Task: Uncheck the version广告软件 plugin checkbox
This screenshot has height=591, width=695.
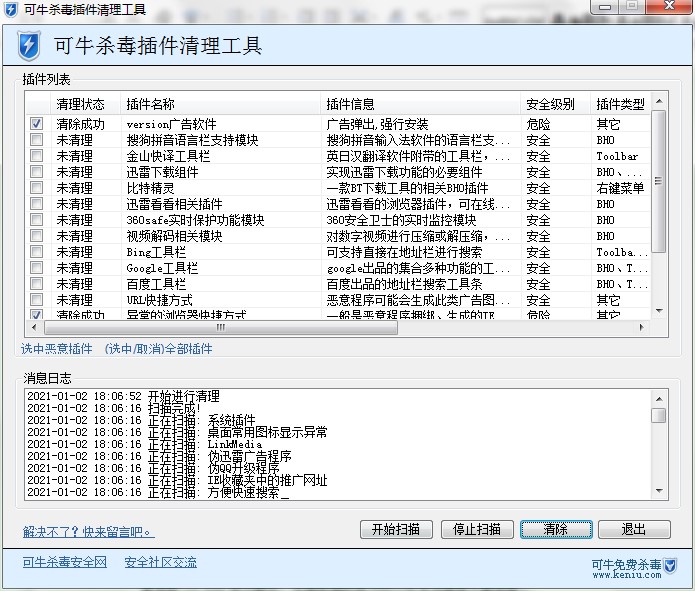Action: tap(37, 124)
